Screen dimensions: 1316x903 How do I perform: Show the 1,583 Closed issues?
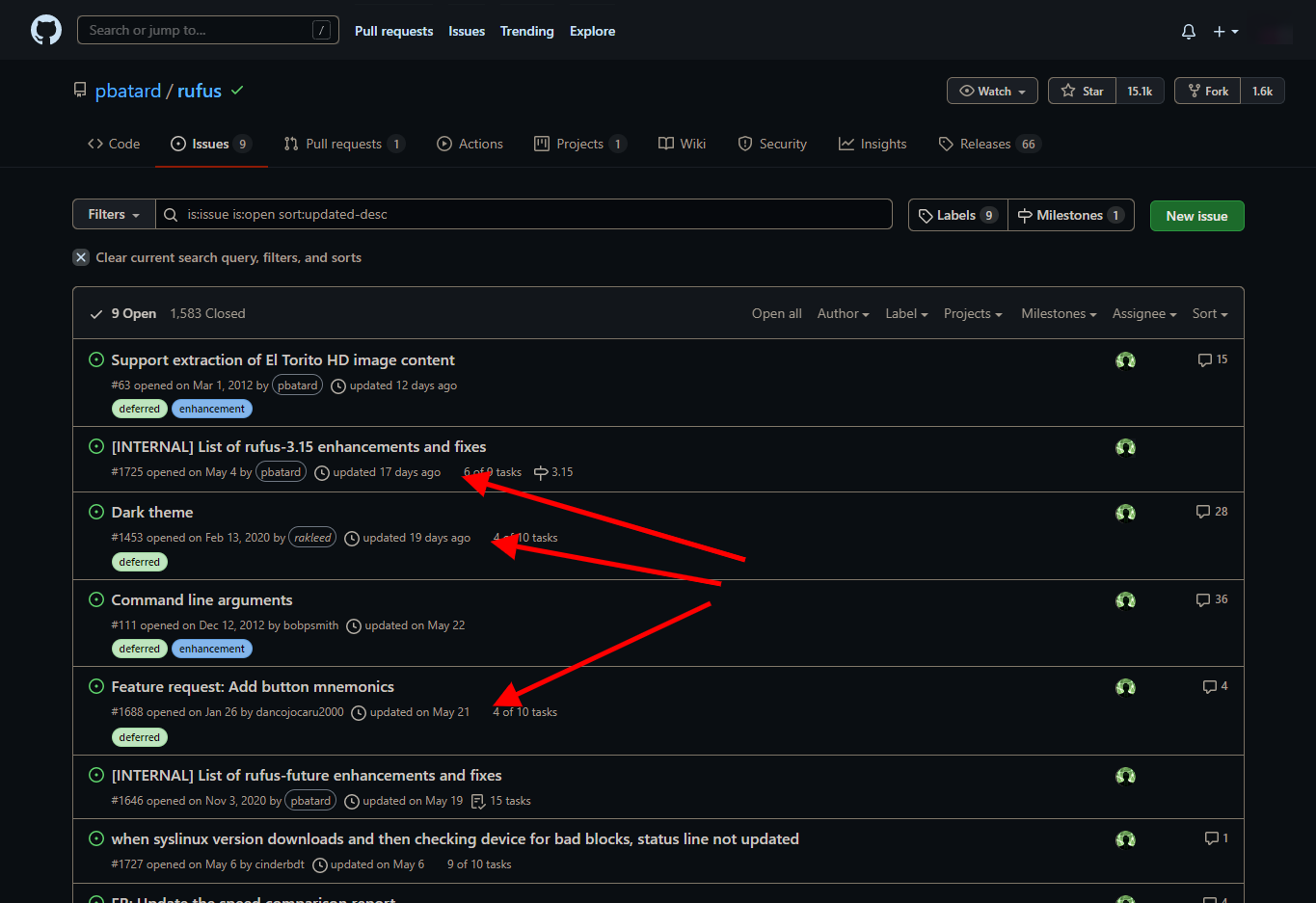[x=207, y=313]
